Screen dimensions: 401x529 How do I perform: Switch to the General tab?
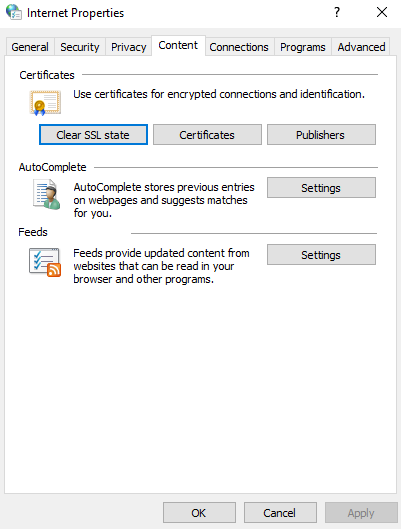(x=30, y=47)
